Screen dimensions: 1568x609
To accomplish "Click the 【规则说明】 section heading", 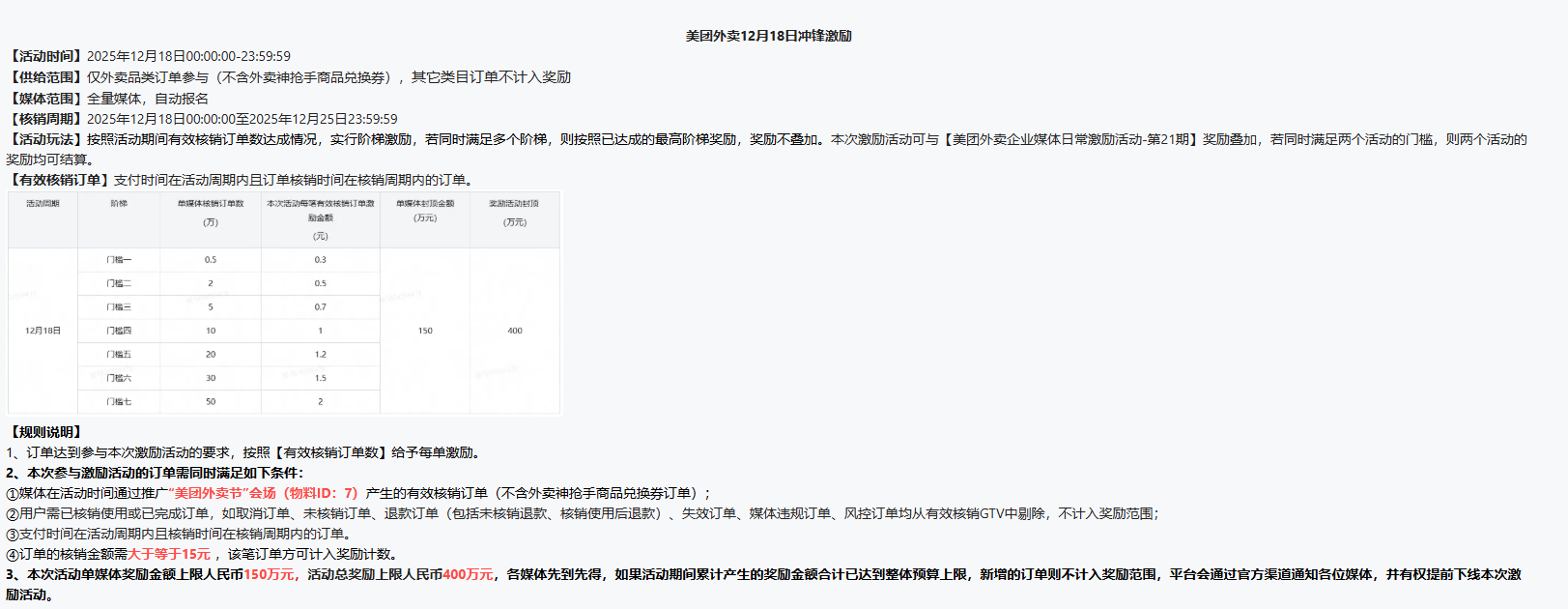I will [45, 432].
